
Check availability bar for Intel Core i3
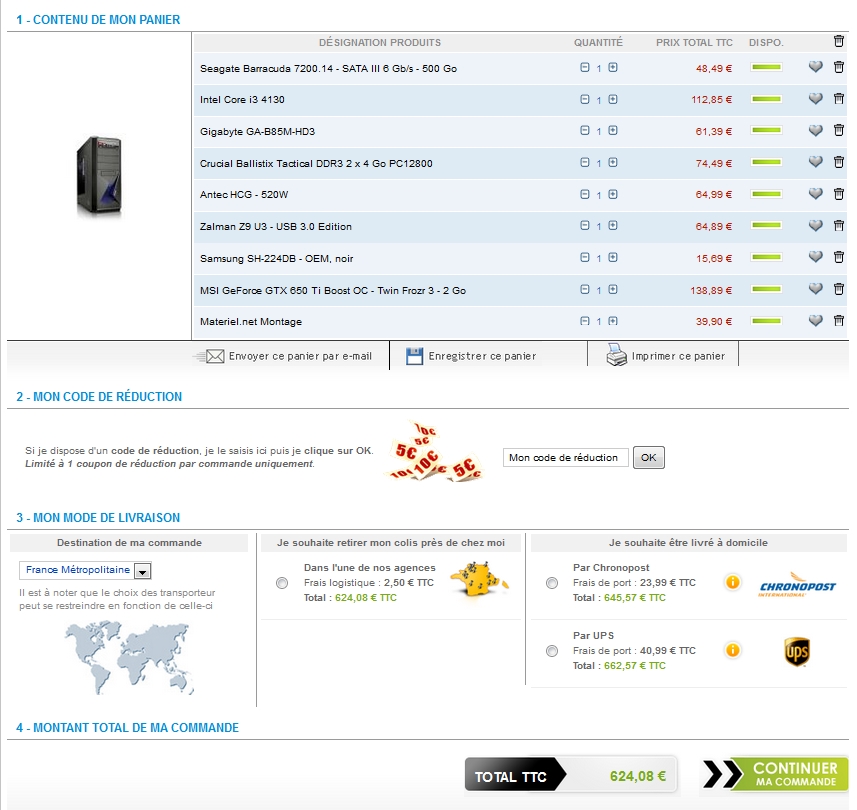[x=766, y=99]
